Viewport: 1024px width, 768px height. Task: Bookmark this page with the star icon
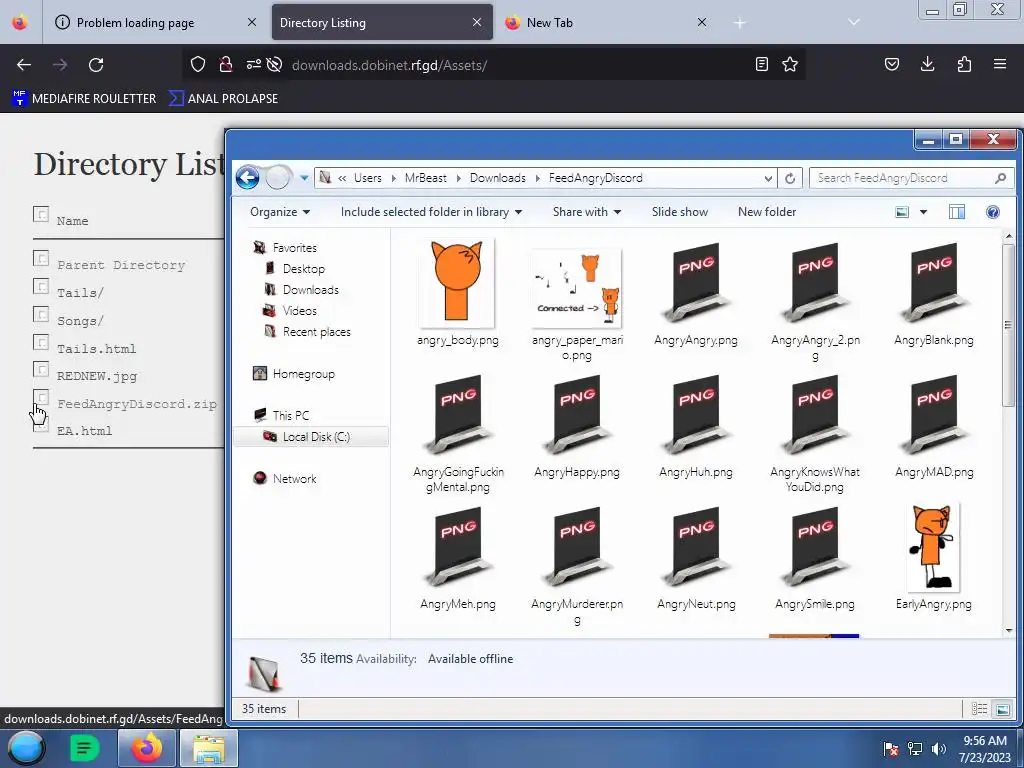(790, 64)
